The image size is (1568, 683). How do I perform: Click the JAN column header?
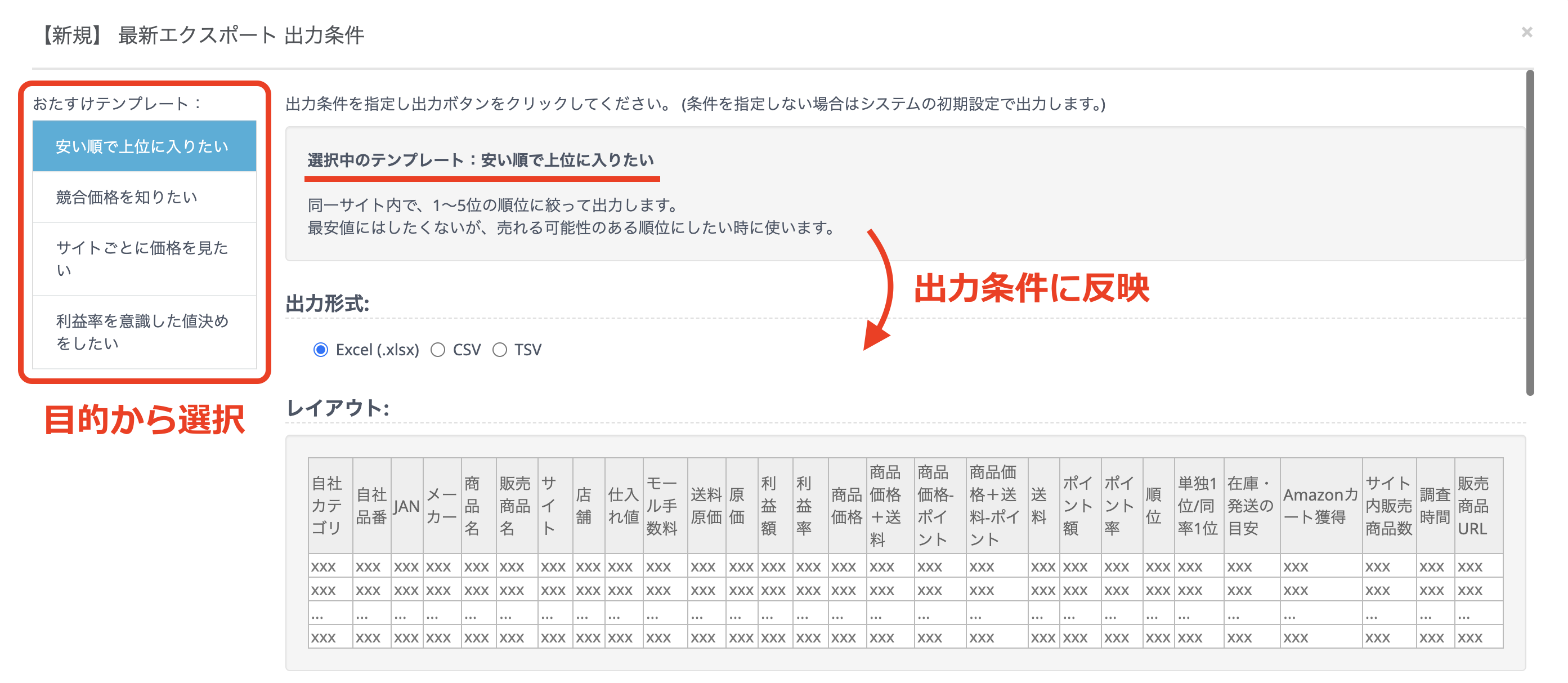[406, 505]
